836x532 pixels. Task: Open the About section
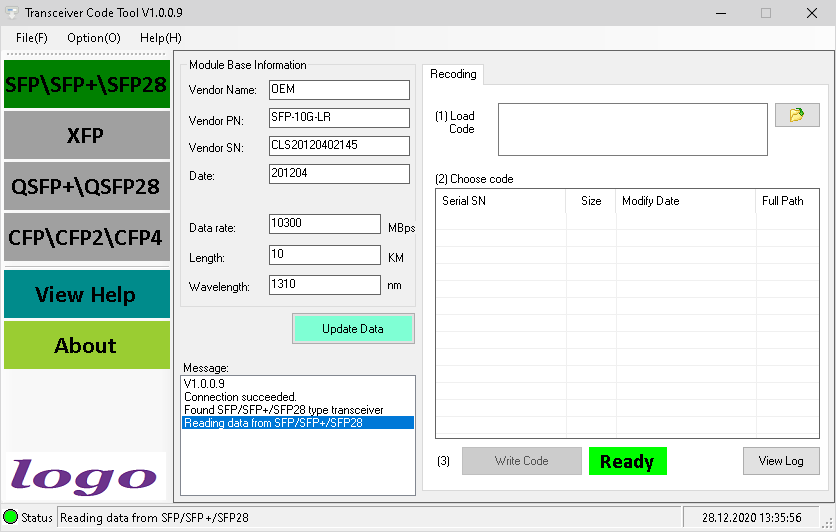pyautogui.click(x=86, y=345)
